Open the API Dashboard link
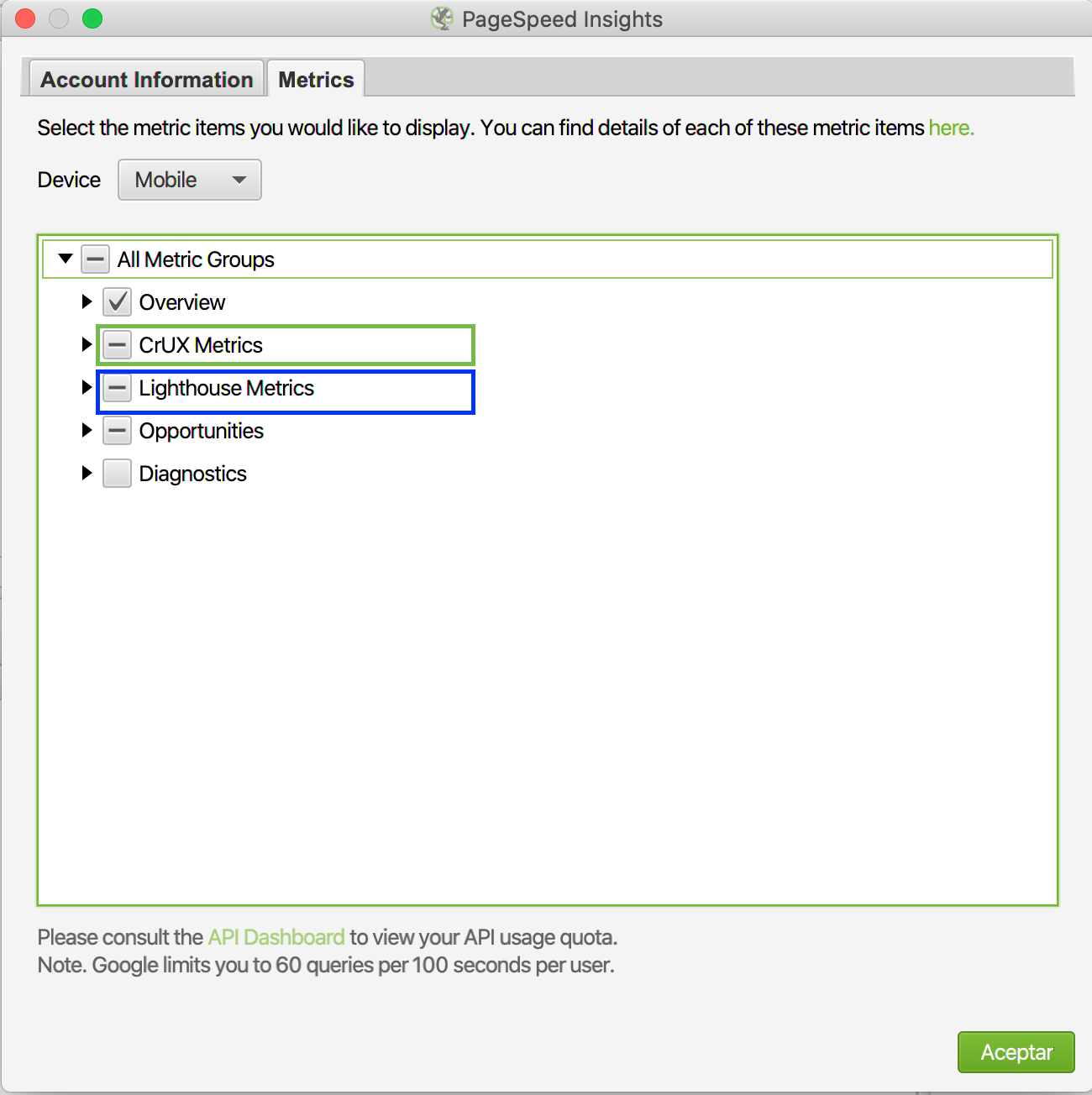The height and width of the screenshot is (1095, 1092). click(x=276, y=937)
